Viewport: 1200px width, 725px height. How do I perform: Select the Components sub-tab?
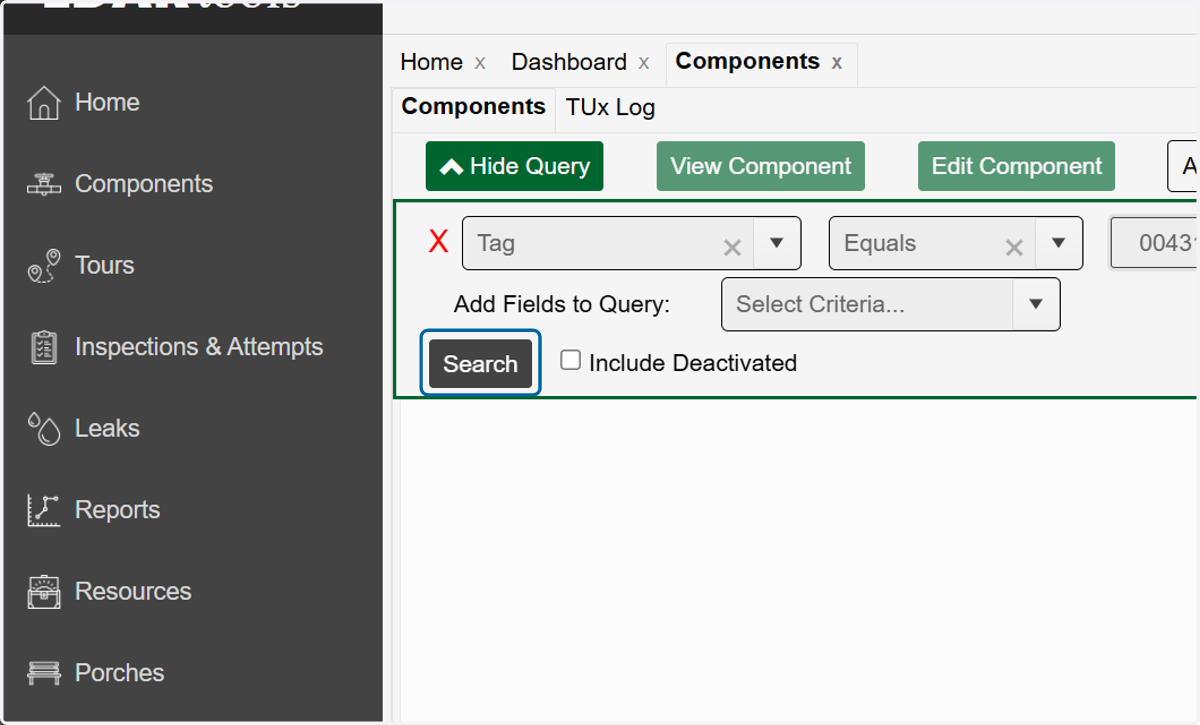coord(474,107)
